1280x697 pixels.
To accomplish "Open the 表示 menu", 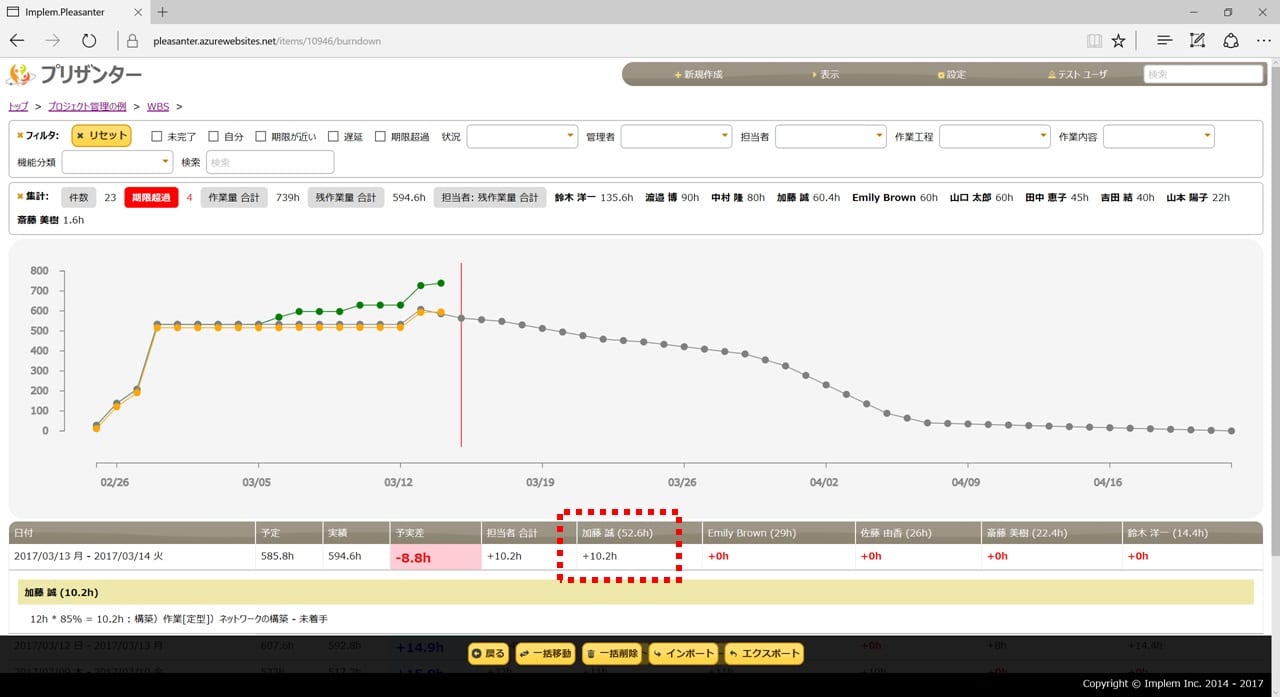I will coord(826,75).
